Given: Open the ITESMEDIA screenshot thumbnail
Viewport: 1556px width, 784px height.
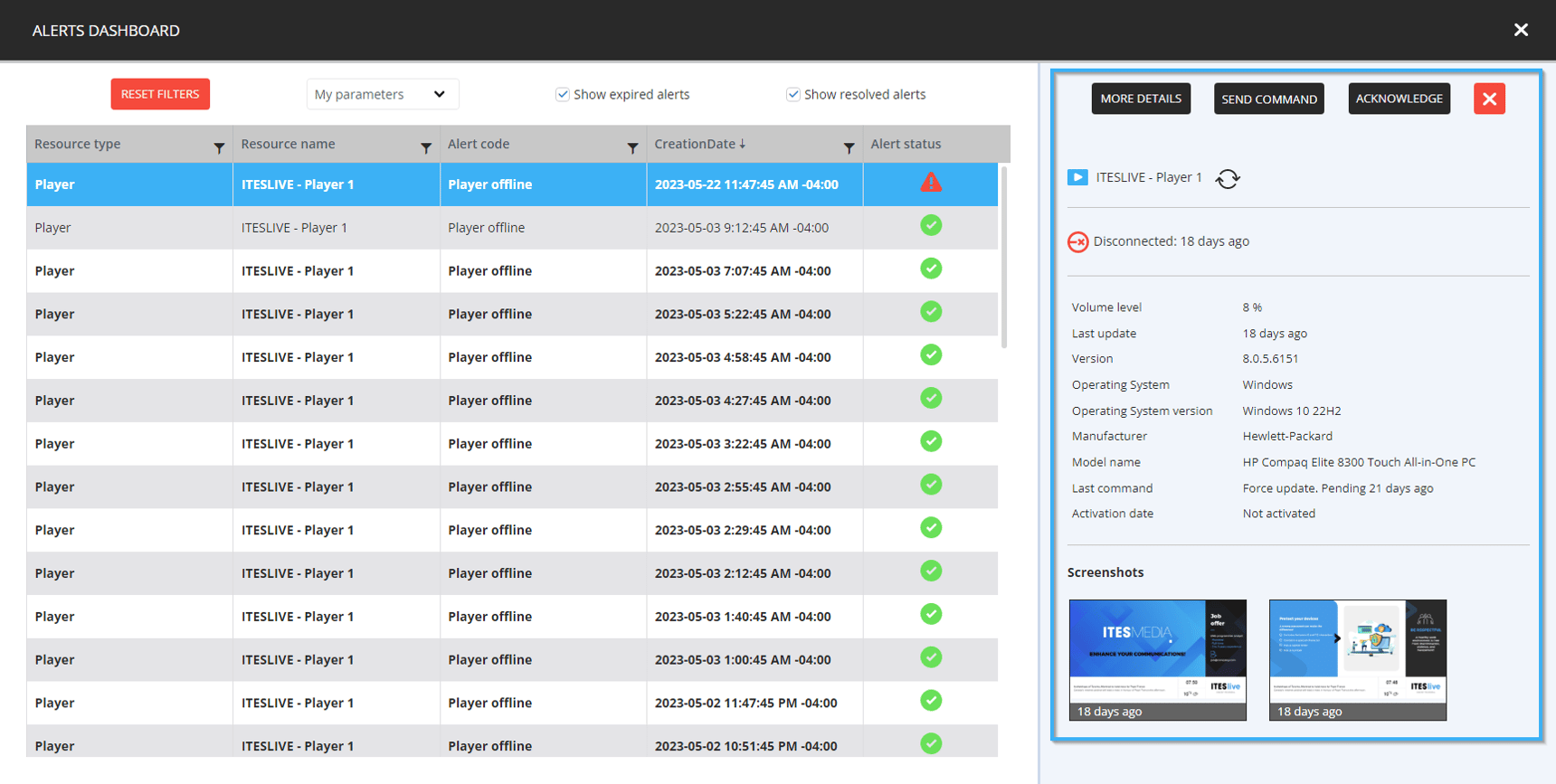Looking at the screenshot, I should coord(1158,660).
